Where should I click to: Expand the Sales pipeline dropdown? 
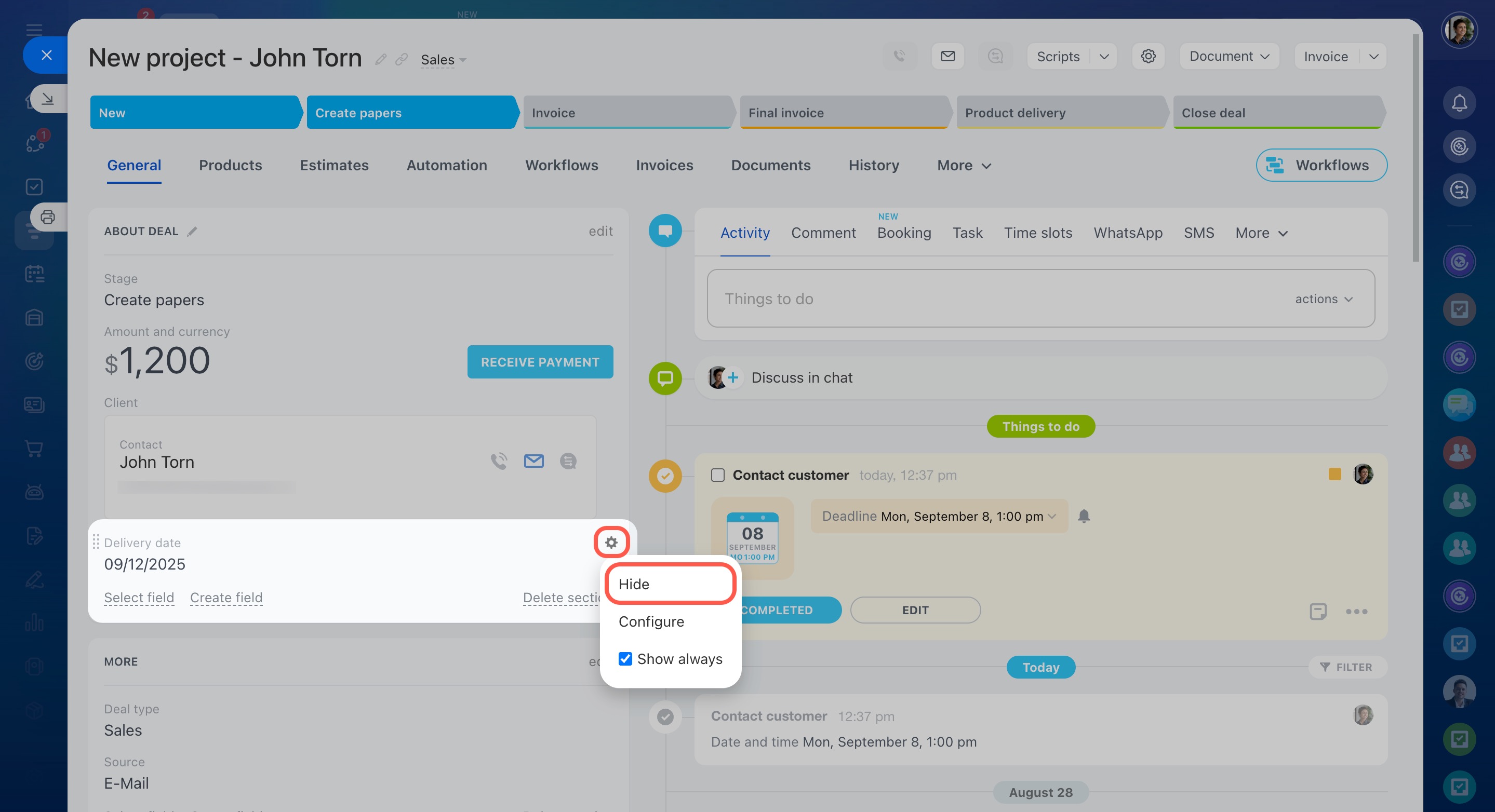(x=444, y=60)
